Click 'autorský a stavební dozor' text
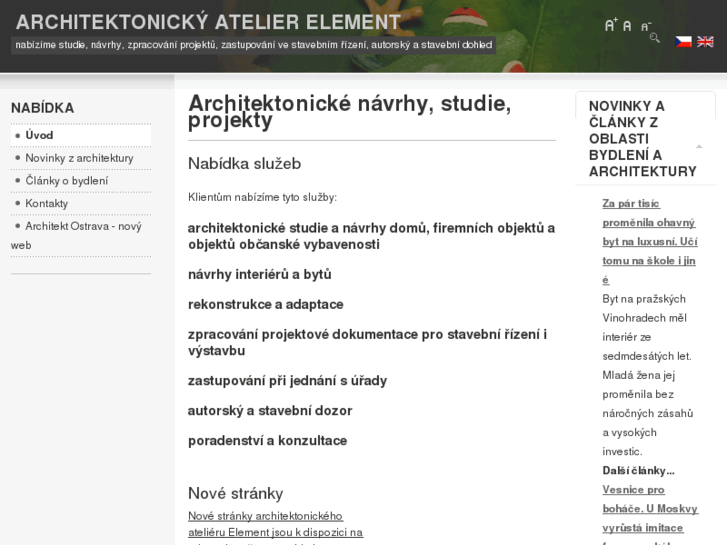Screen dimensions: 727x545 click(x=270, y=411)
